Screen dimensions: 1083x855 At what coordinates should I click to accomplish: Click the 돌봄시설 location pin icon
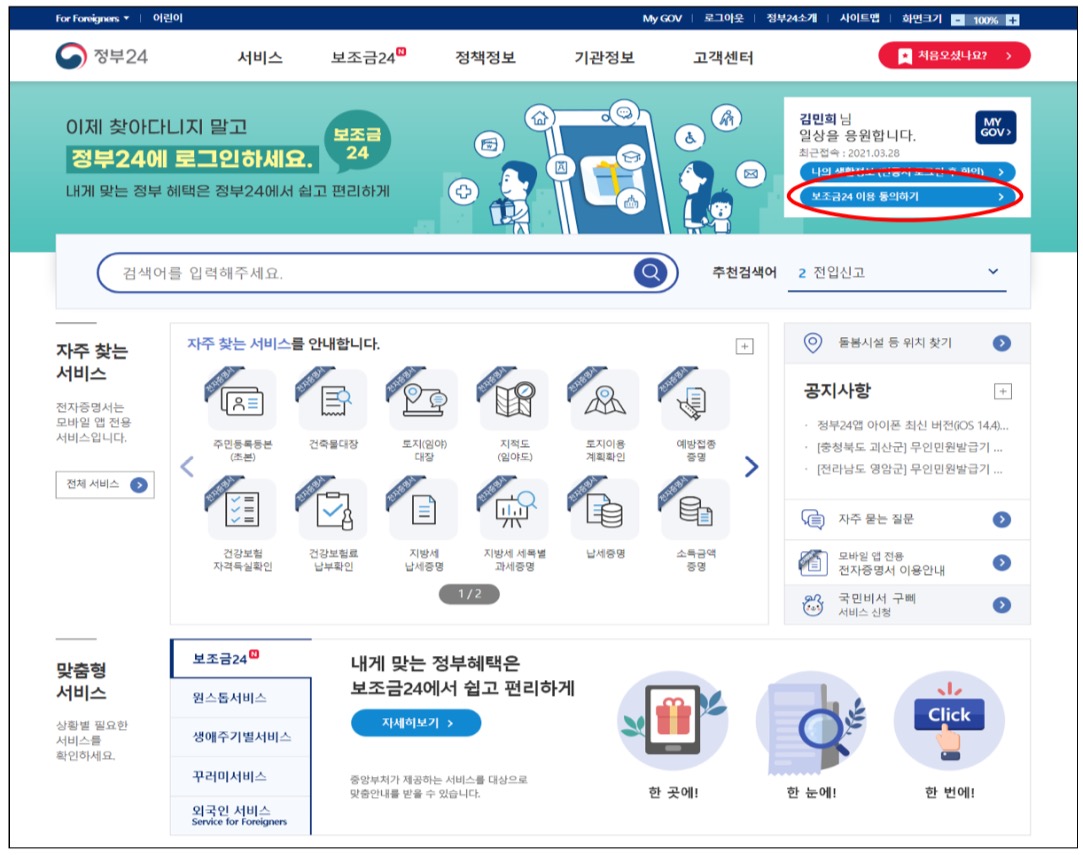click(813, 343)
